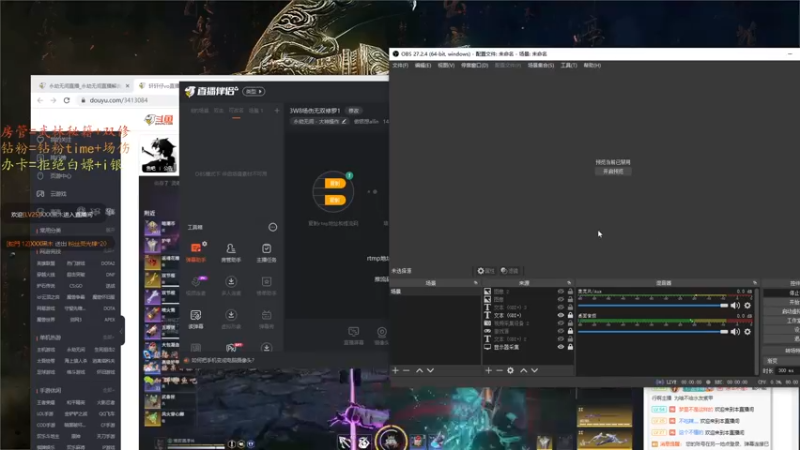Open the 读弹幕 tool in 直播伴侣

click(196, 319)
